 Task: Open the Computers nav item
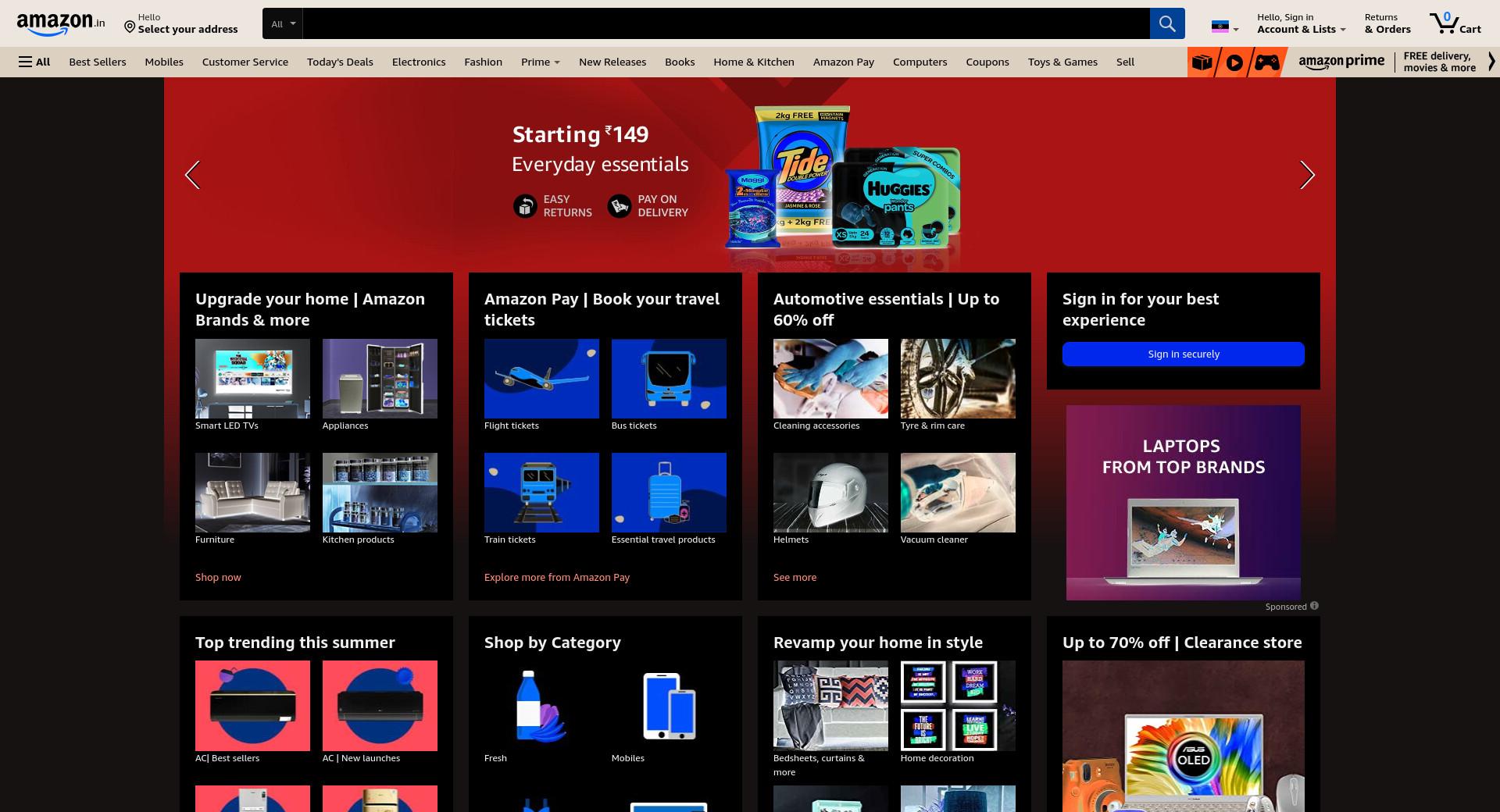(x=920, y=62)
